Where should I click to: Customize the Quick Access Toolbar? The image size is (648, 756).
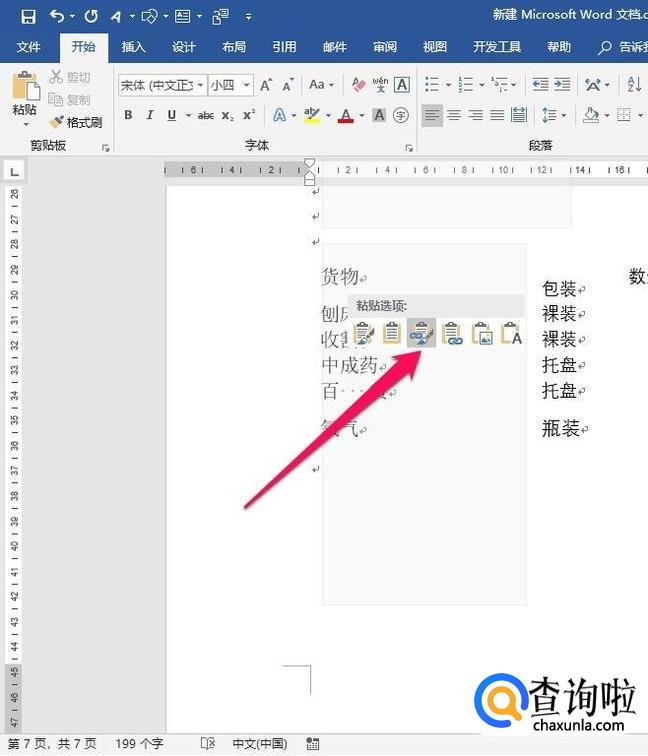tap(248, 16)
